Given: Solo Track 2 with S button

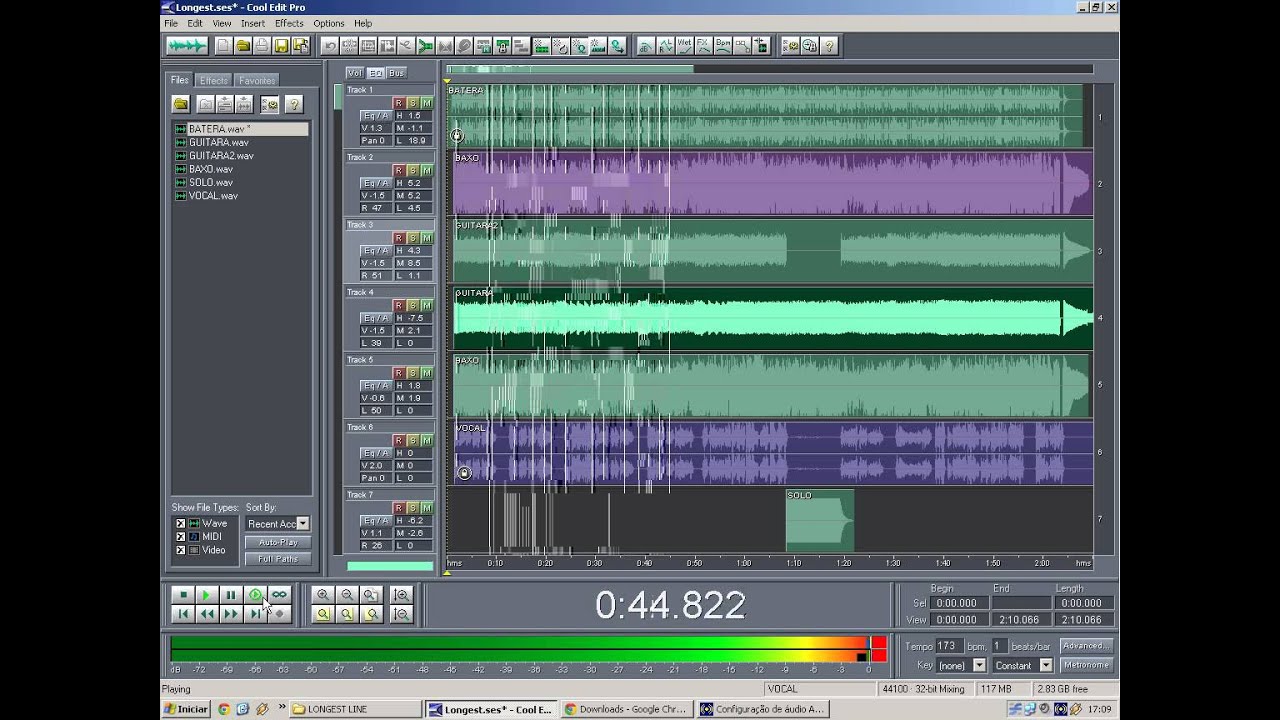Looking at the screenshot, I should click(x=412, y=171).
